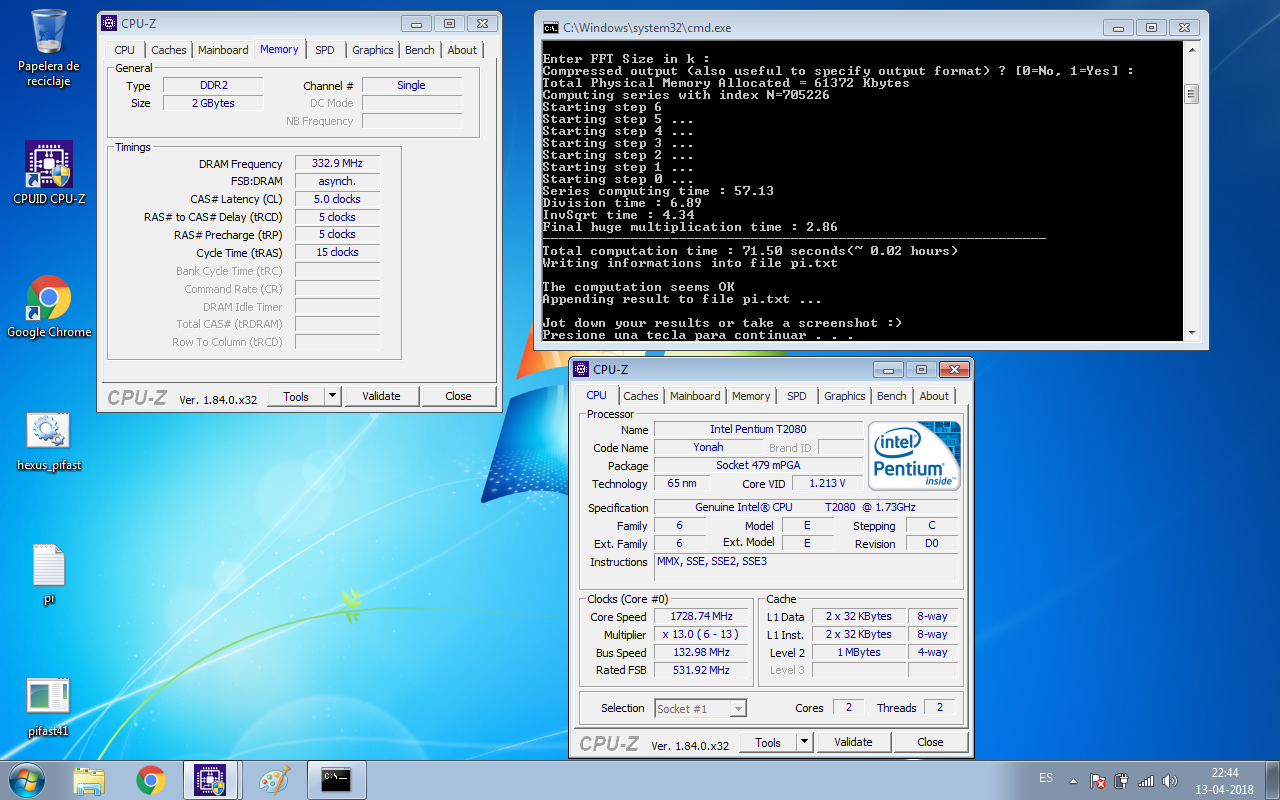Open CPUID CPU-Z desktop shortcut

click(49, 172)
